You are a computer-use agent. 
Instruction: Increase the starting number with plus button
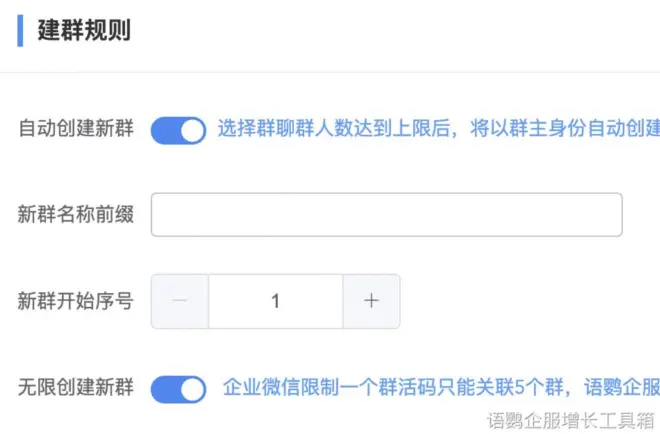(371, 301)
